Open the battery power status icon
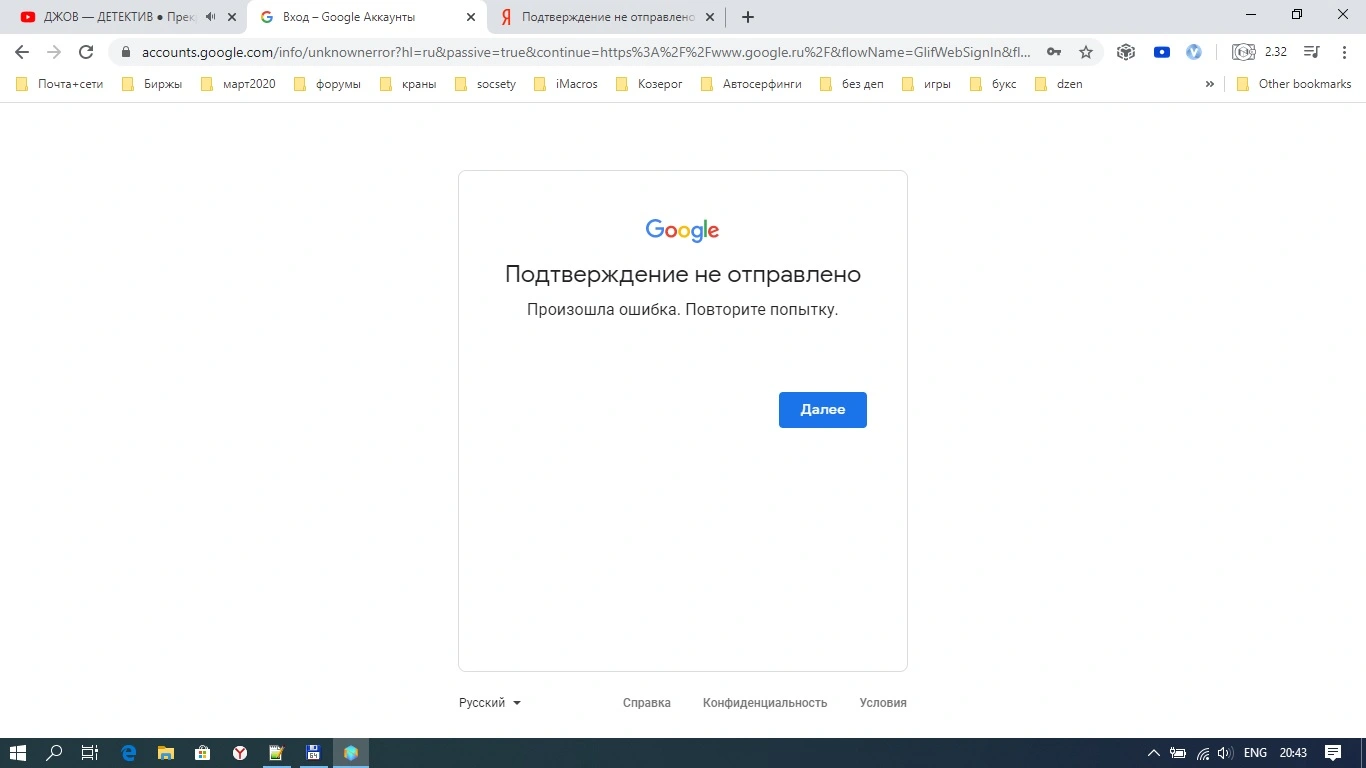 click(x=1178, y=753)
